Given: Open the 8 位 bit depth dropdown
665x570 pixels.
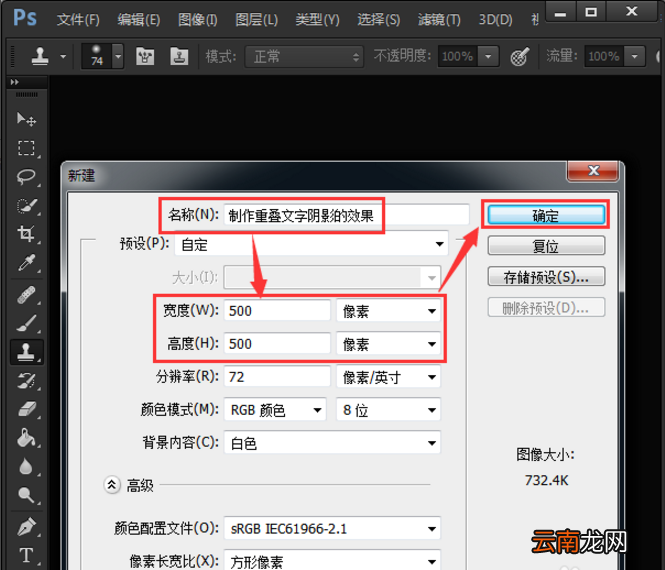Looking at the screenshot, I should [388, 410].
